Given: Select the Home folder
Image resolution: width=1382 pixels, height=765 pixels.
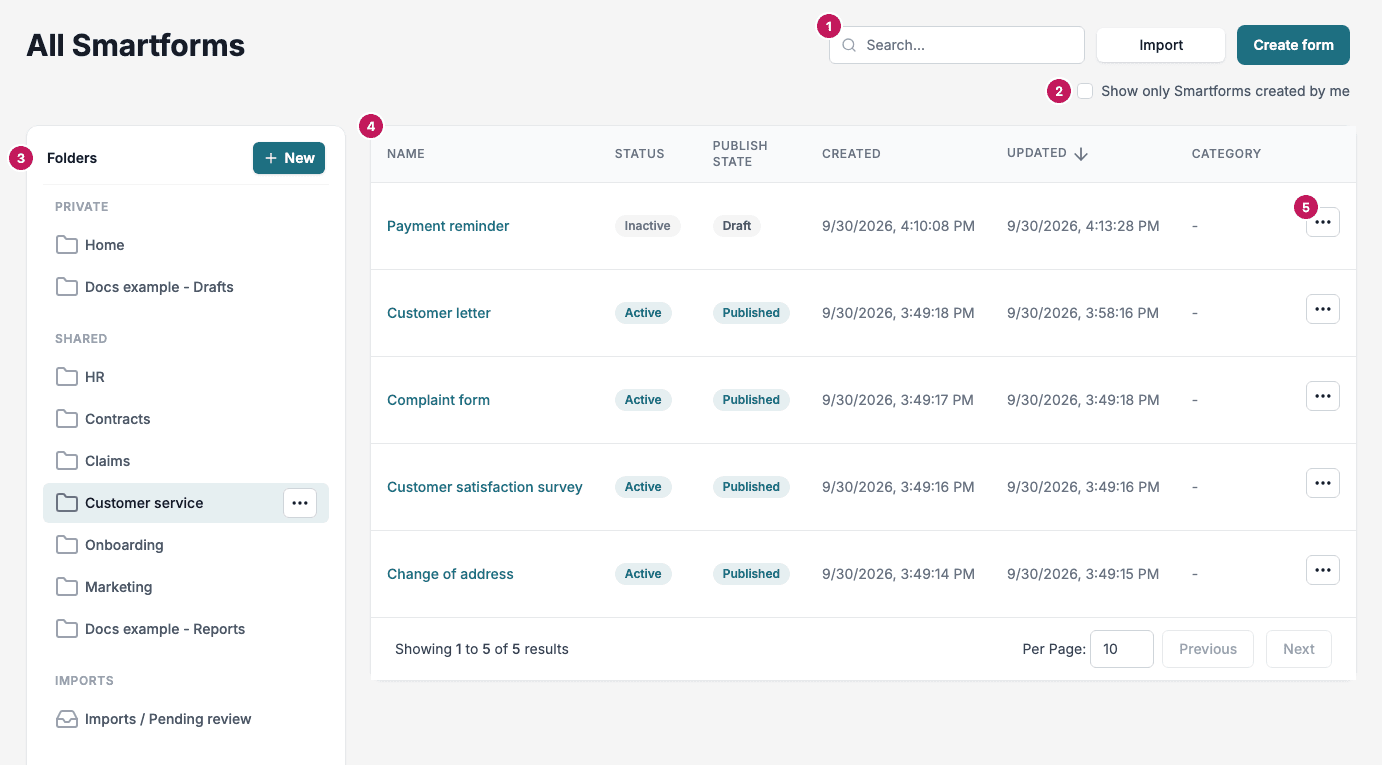Looking at the screenshot, I should [x=186, y=245].
